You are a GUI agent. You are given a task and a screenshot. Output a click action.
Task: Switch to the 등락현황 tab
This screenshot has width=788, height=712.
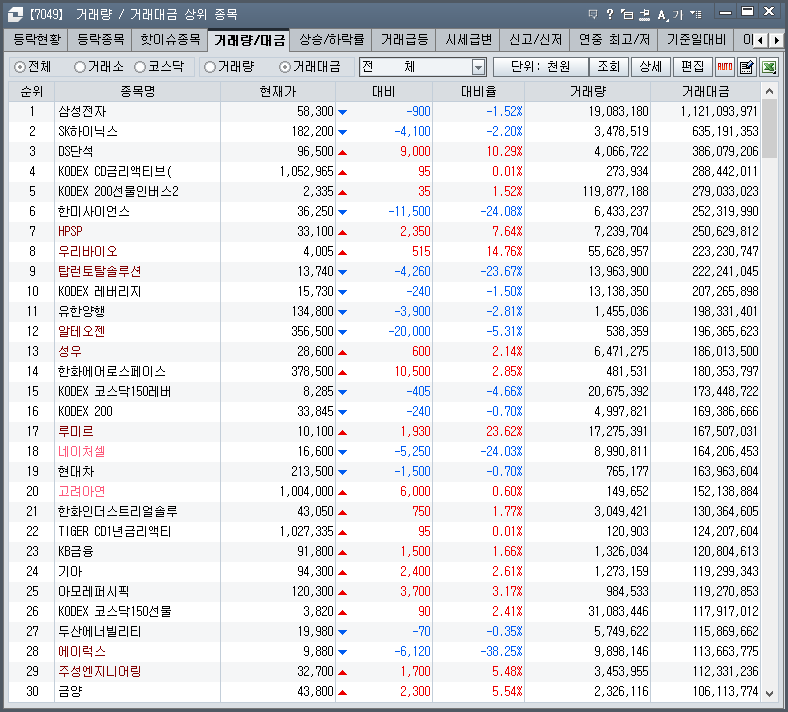click(37, 40)
